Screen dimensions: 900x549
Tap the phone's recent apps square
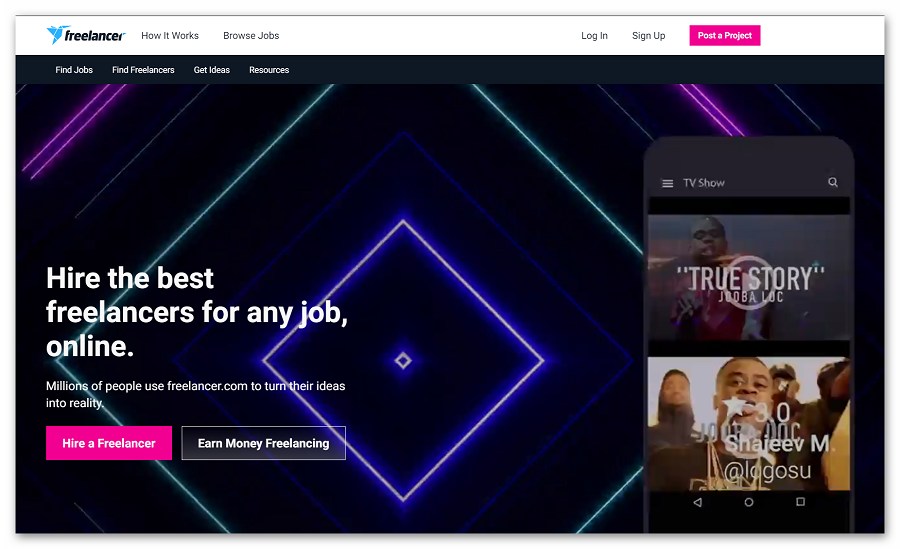click(800, 502)
